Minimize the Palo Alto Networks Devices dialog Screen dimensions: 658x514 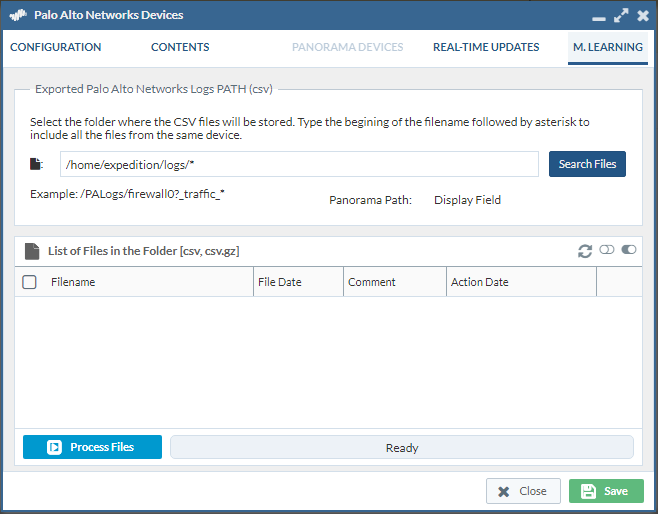(599, 17)
